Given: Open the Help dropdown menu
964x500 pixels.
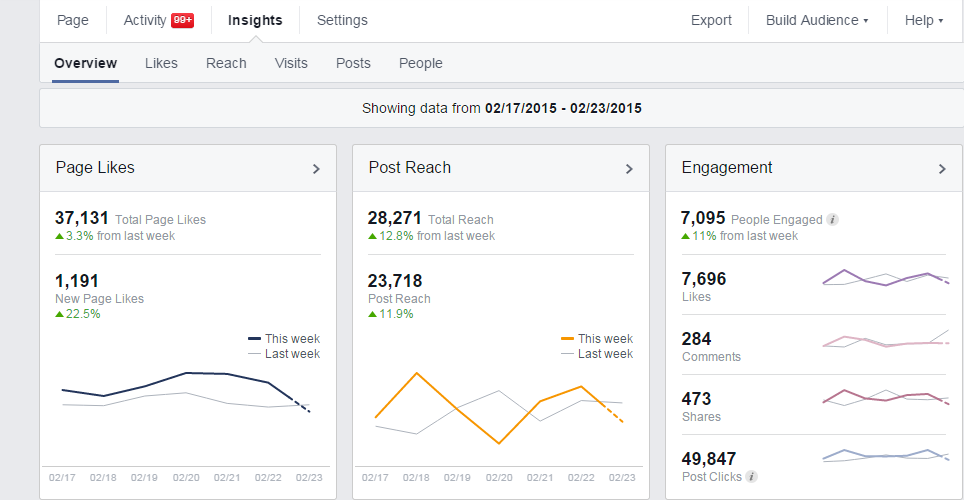Looking at the screenshot, I should (923, 20).
